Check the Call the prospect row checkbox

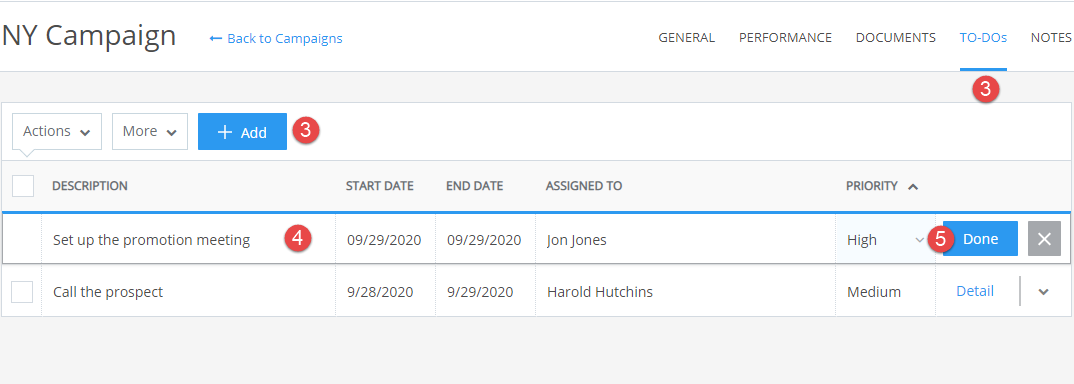(23, 292)
